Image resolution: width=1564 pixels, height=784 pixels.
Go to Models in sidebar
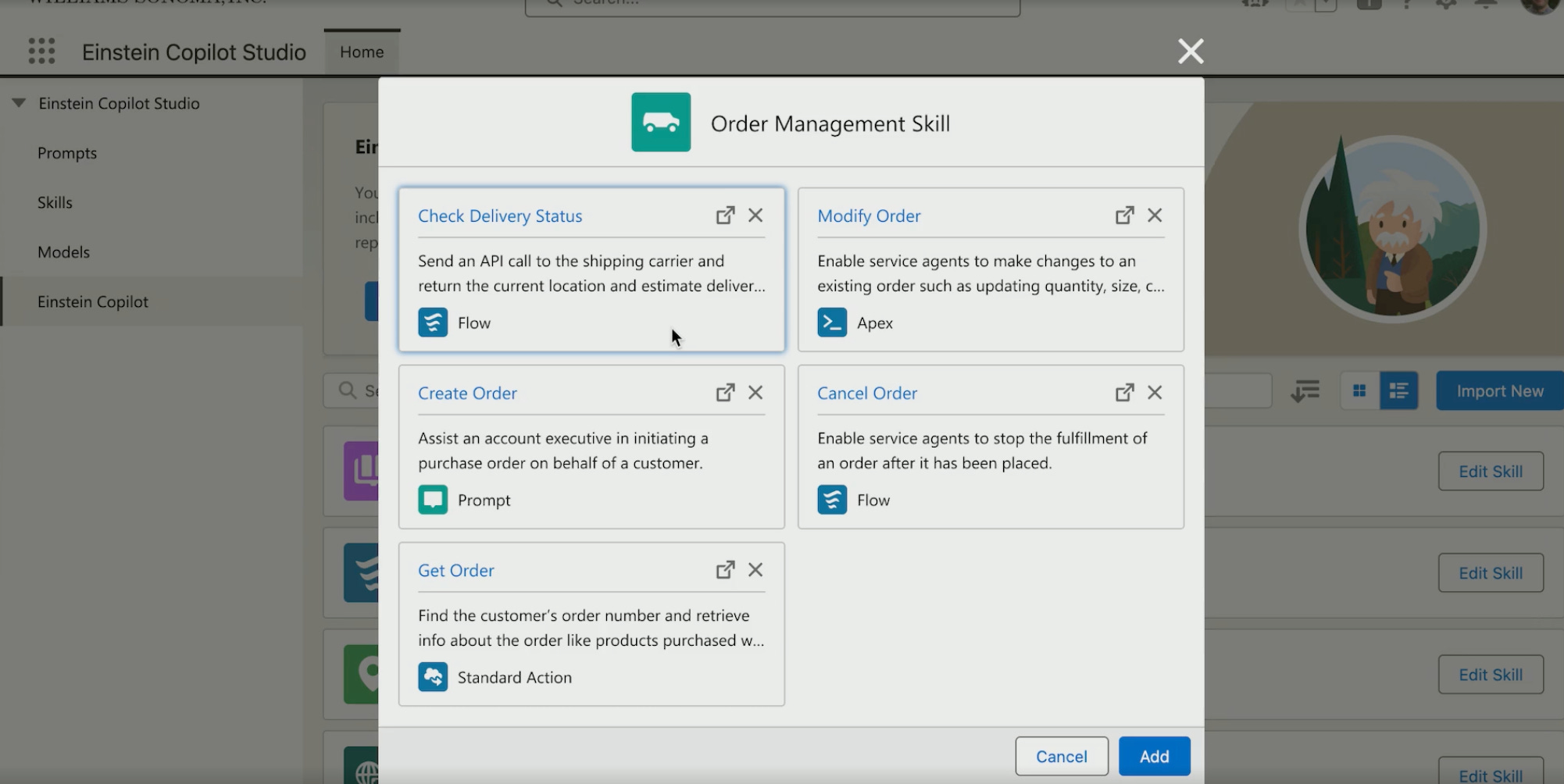click(64, 252)
